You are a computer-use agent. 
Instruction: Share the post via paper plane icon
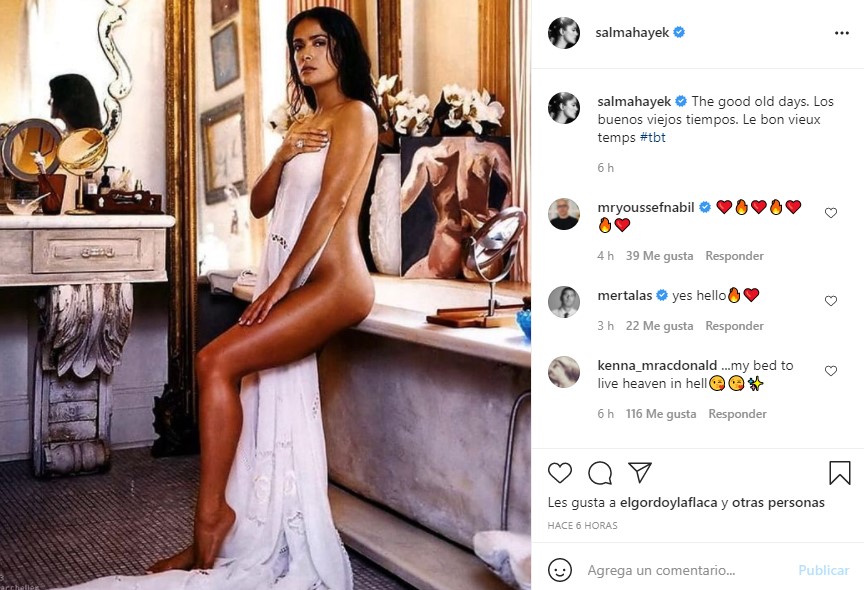[640, 473]
